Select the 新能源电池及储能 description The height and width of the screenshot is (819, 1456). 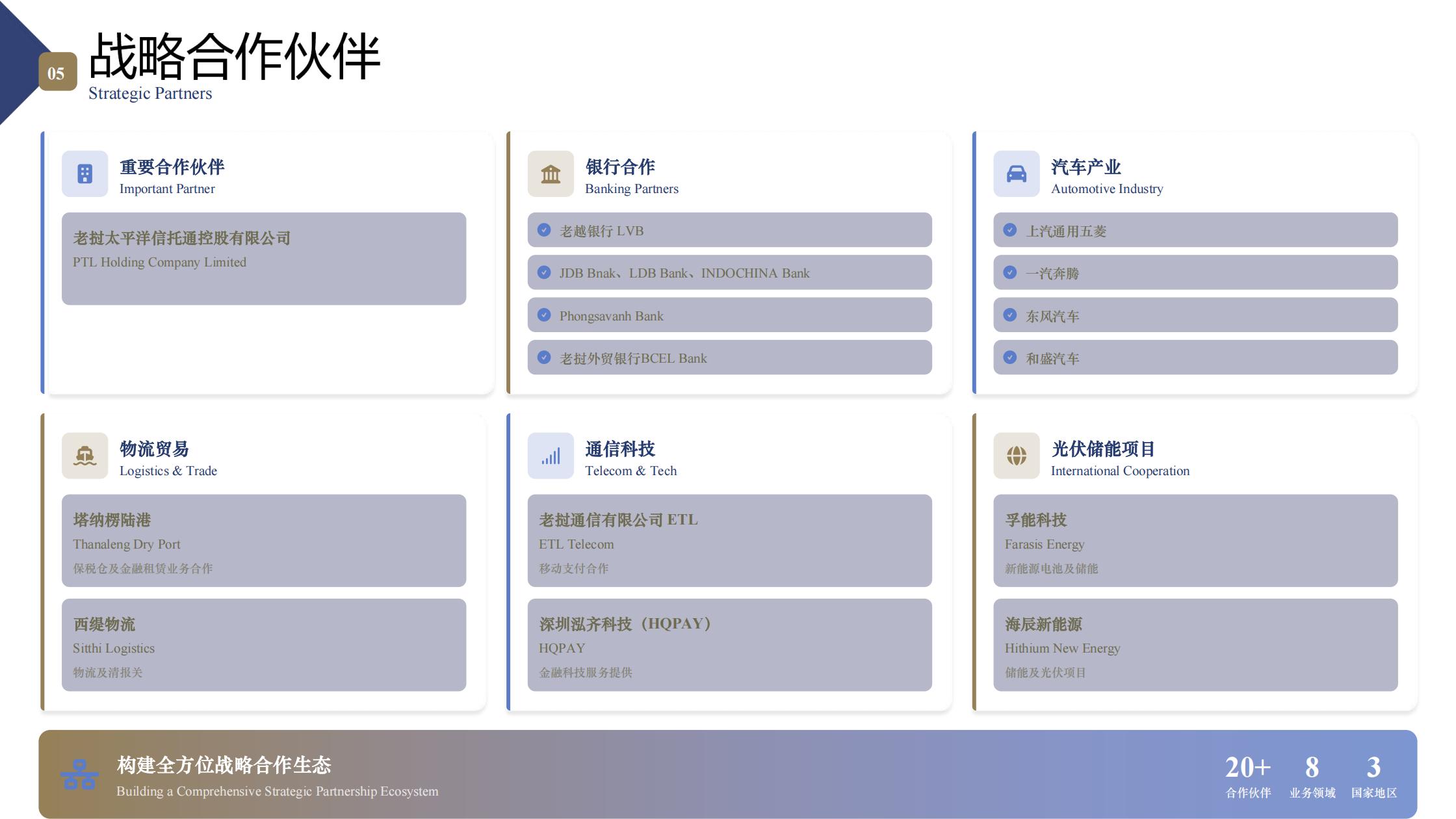[1052, 569]
